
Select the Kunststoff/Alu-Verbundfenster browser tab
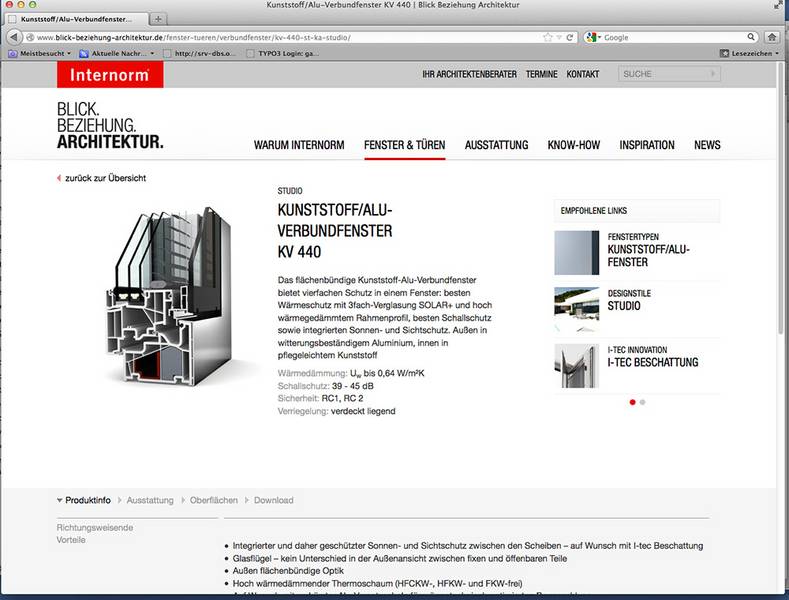point(76,19)
